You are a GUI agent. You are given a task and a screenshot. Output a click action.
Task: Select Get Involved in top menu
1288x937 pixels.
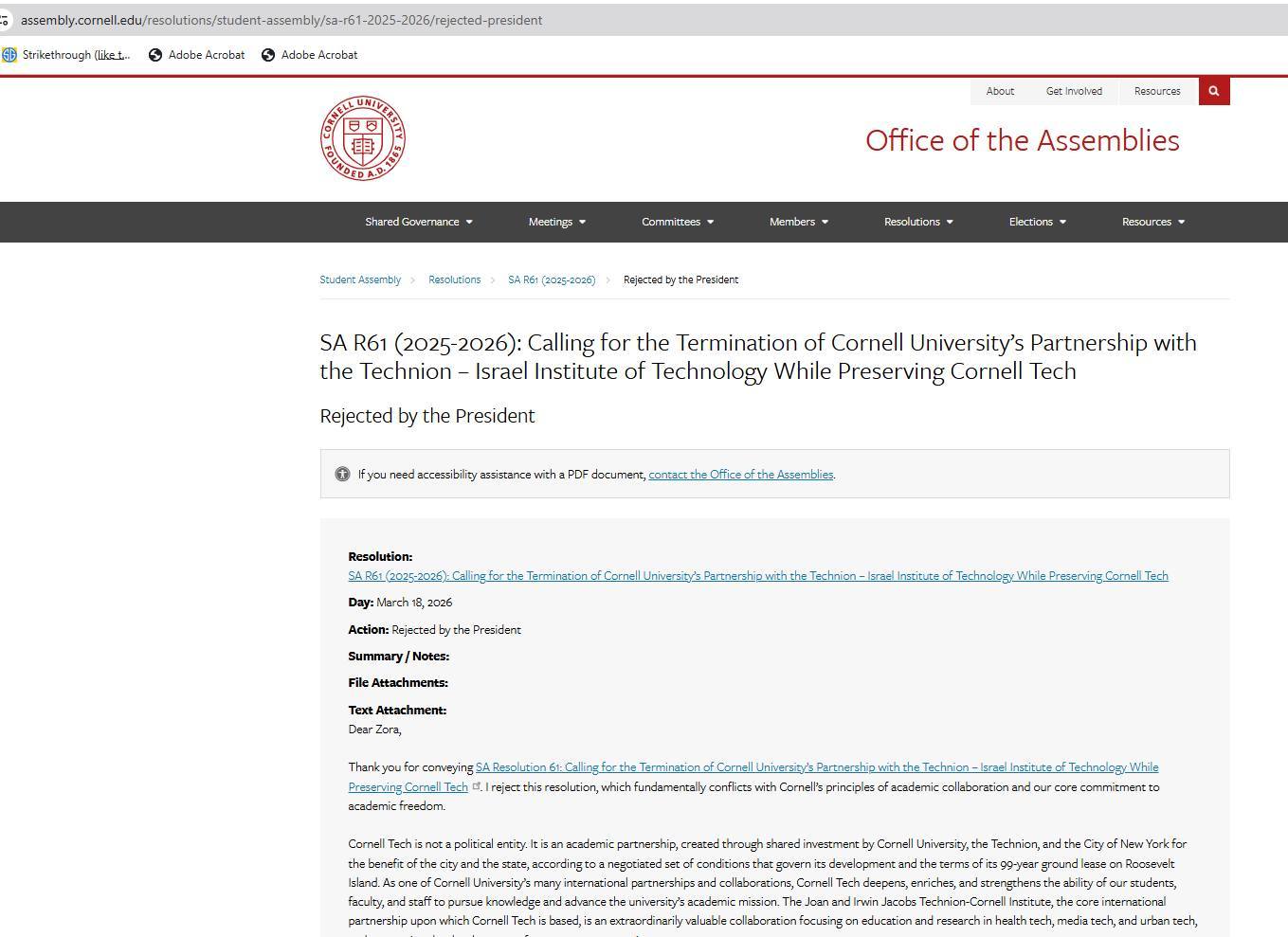pyautogui.click(x=1074, y=92)
